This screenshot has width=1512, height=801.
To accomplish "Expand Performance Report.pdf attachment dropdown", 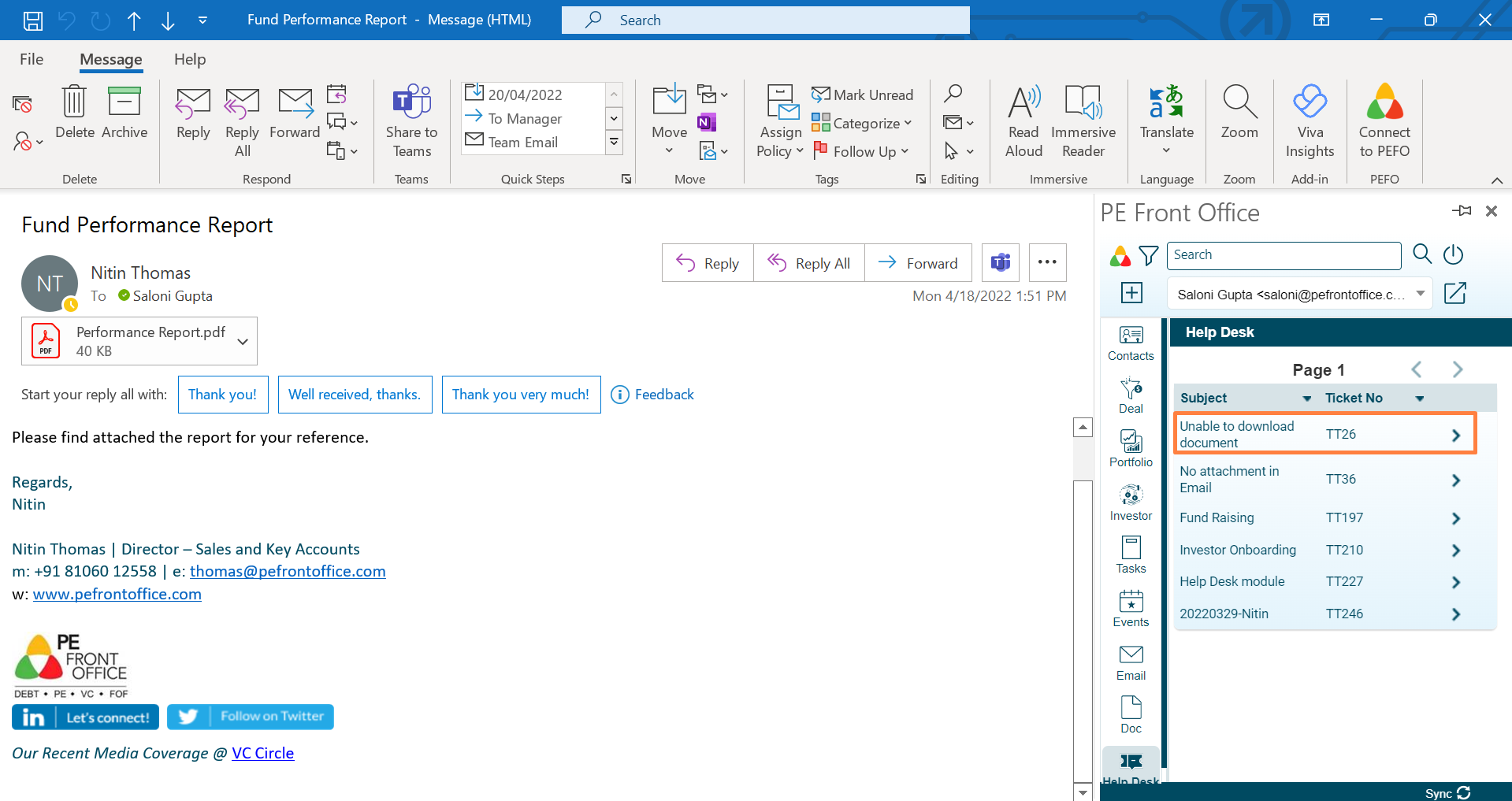I will click(243, 341).
